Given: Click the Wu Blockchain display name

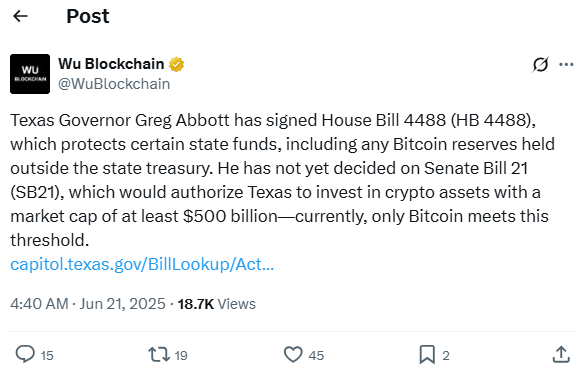Looking at the screenshot, I should pos(111,64).
